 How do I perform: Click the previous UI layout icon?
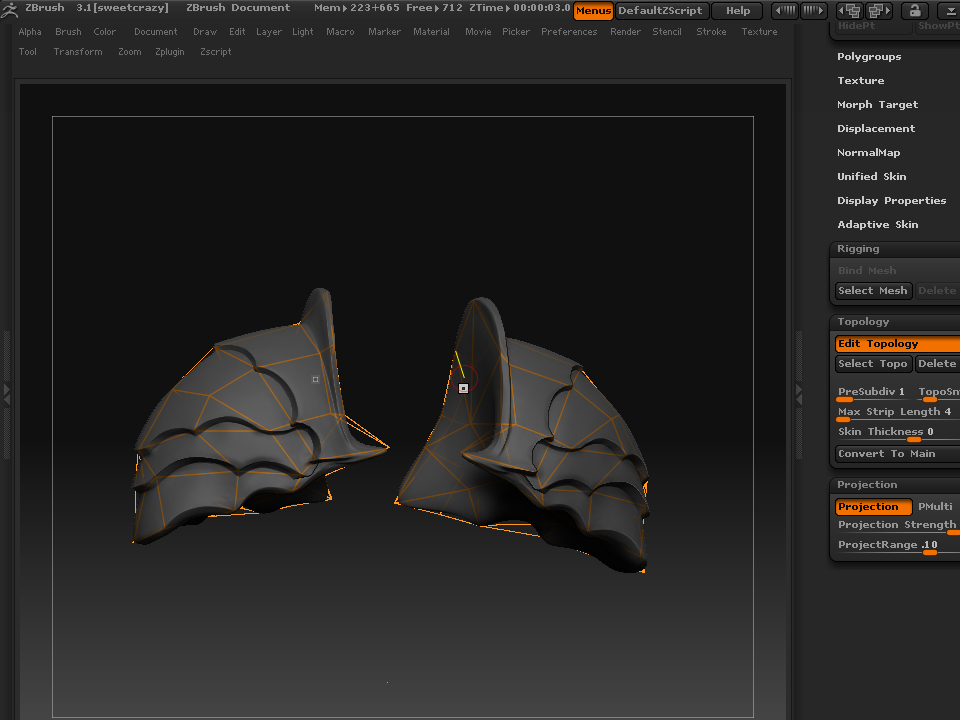click(850, 10)
